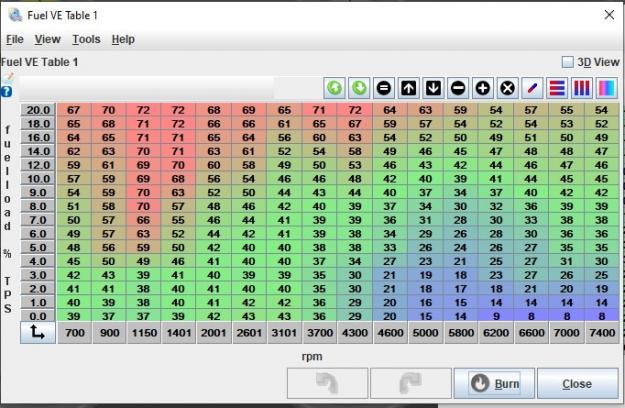
Task: Click the X multiply/scale cells icon
Action: coord(507,88)
